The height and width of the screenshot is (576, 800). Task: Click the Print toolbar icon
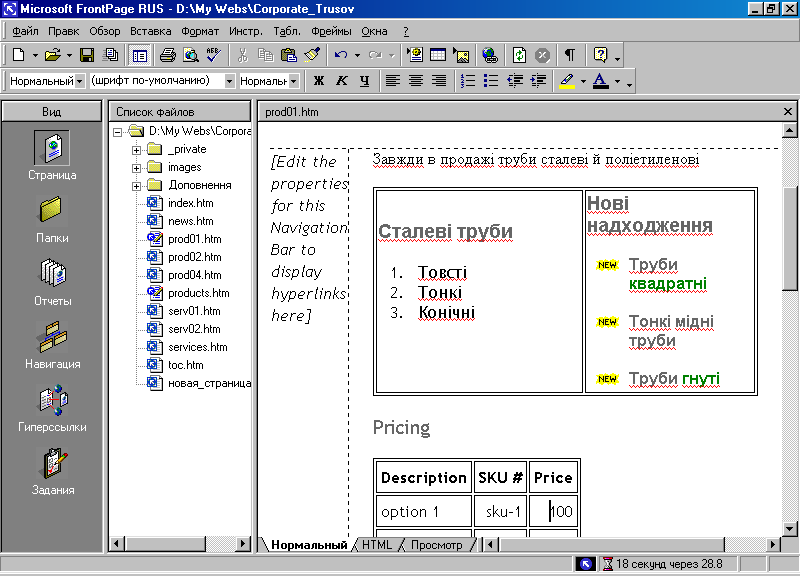click(x=167, y=55)
